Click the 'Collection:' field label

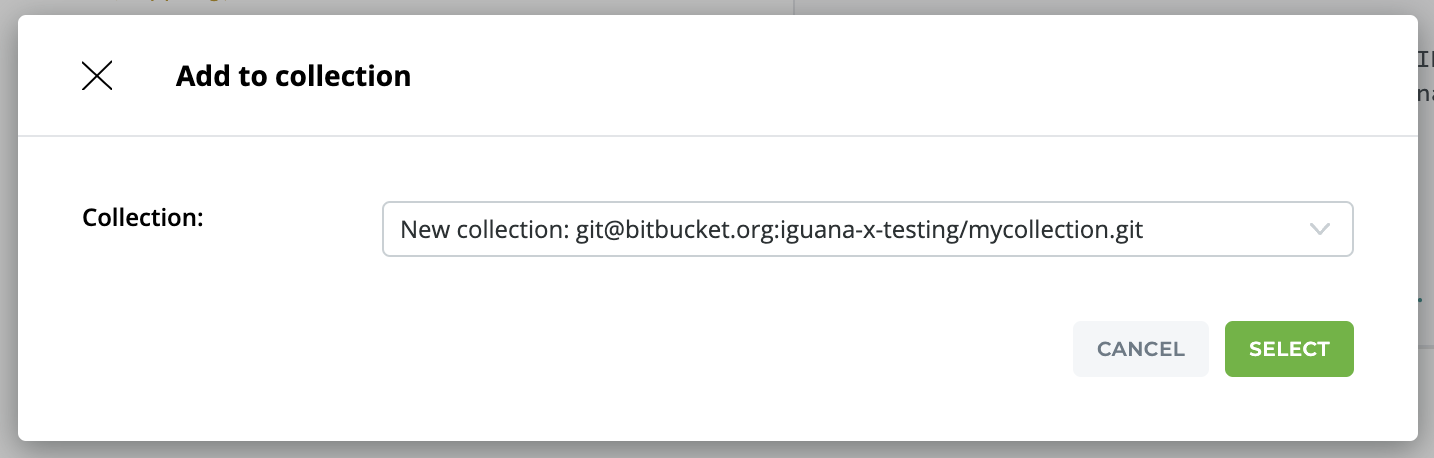pyautogui.click(x=143, y=217)
